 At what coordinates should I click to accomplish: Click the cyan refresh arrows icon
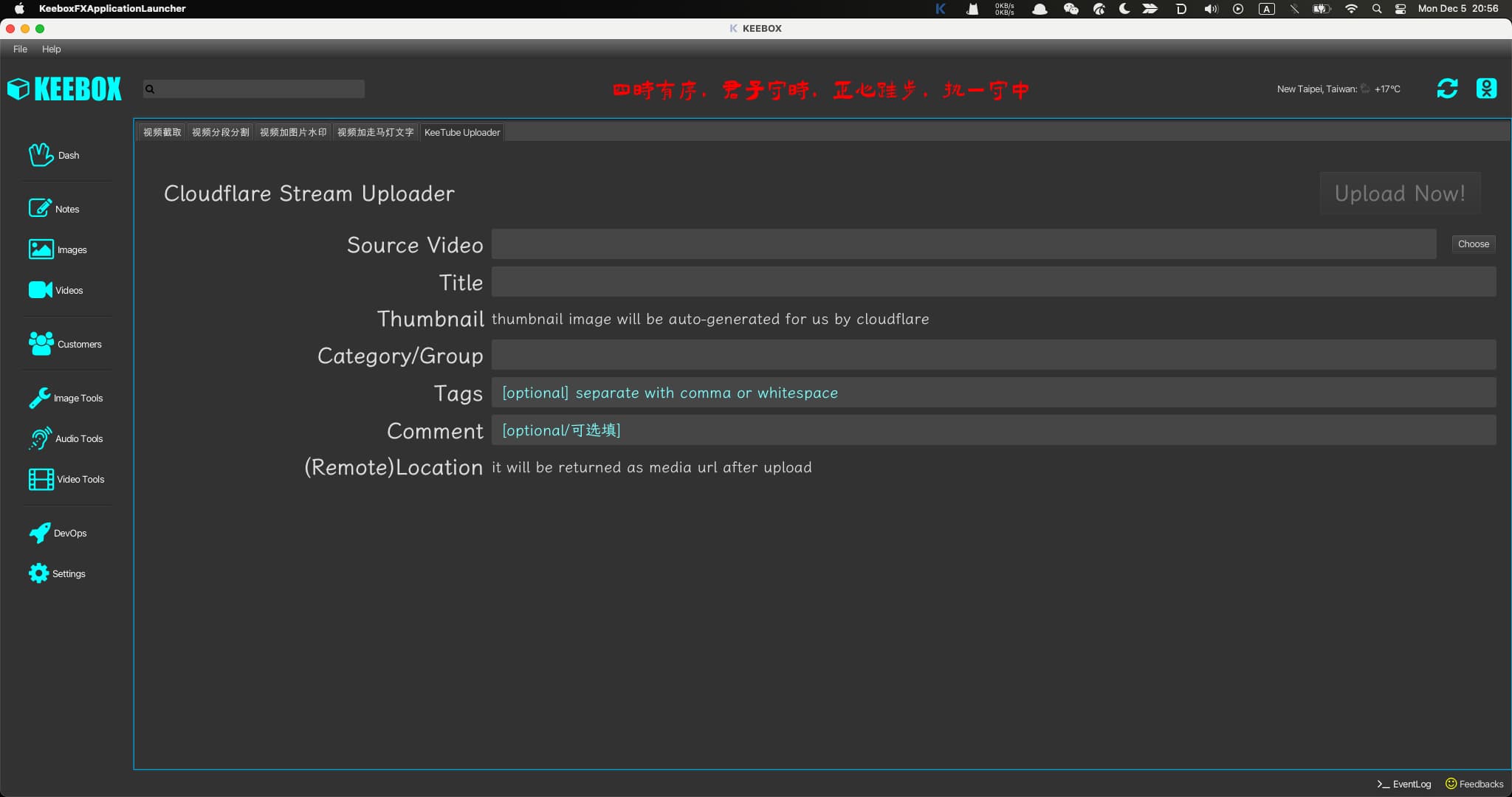coord(1447,89)
